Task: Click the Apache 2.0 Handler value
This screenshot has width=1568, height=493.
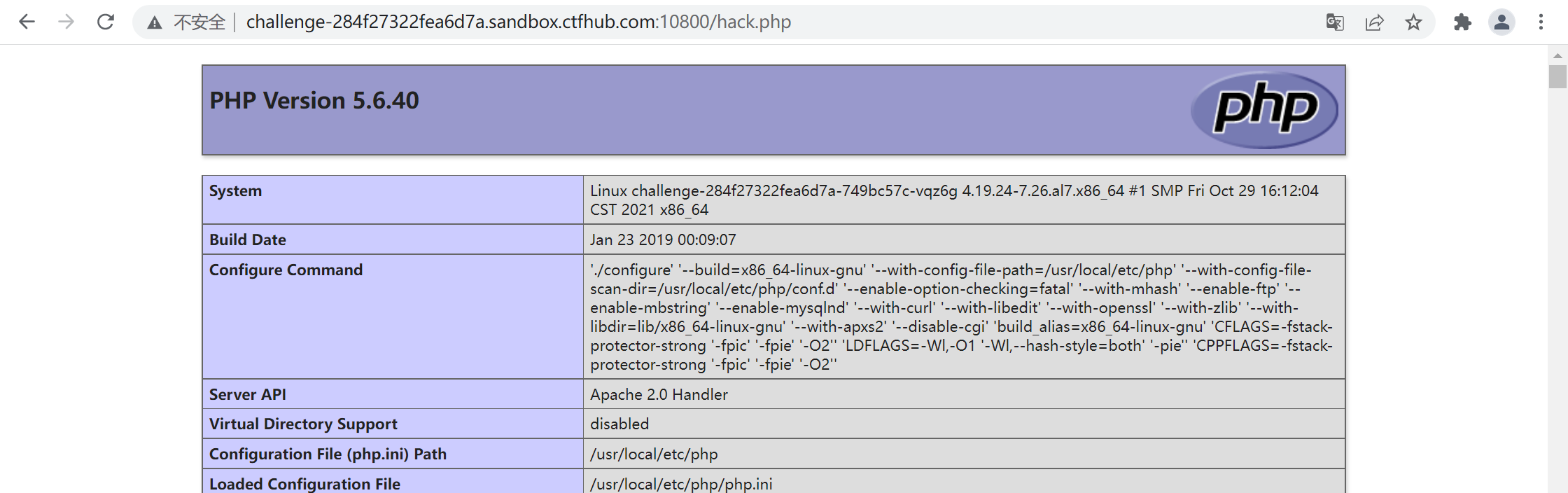Action: 659,394
